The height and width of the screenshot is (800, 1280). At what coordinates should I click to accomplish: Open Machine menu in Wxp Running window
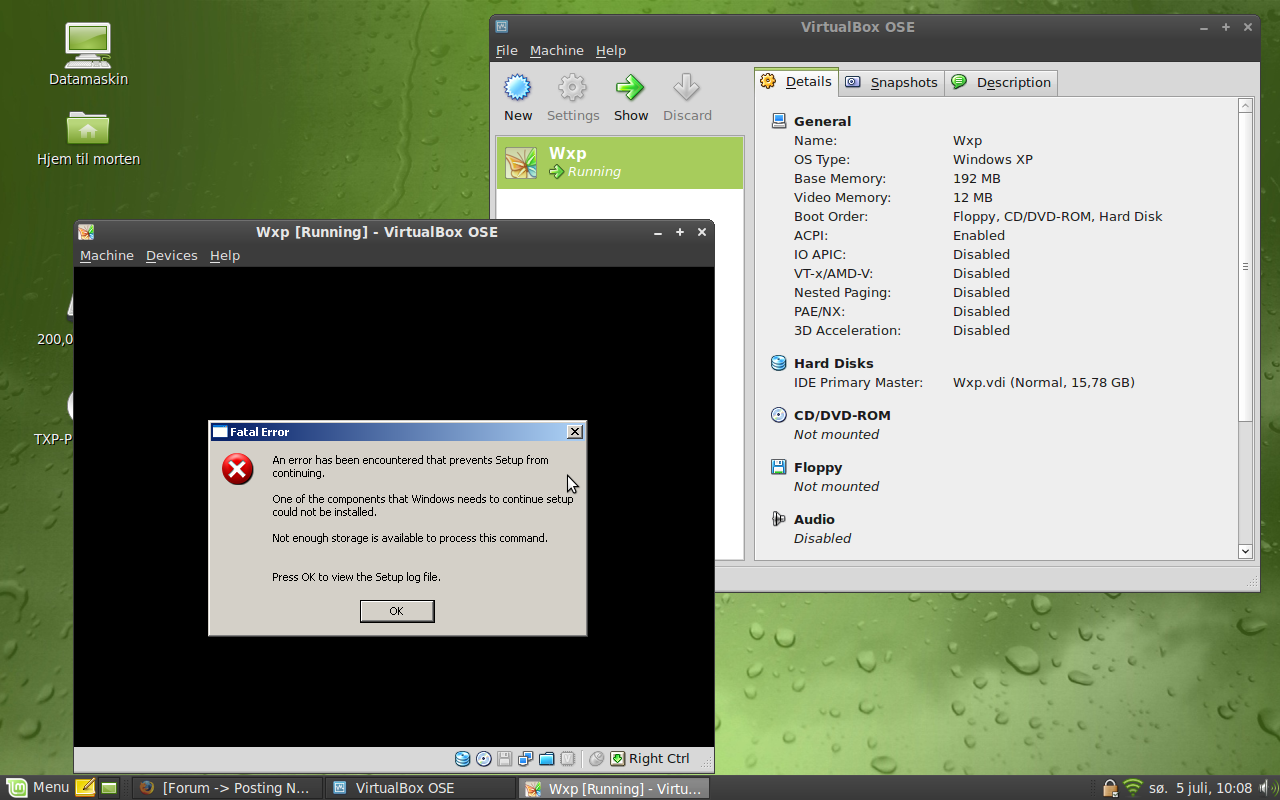pyautogui.click(x=107, y=255)
